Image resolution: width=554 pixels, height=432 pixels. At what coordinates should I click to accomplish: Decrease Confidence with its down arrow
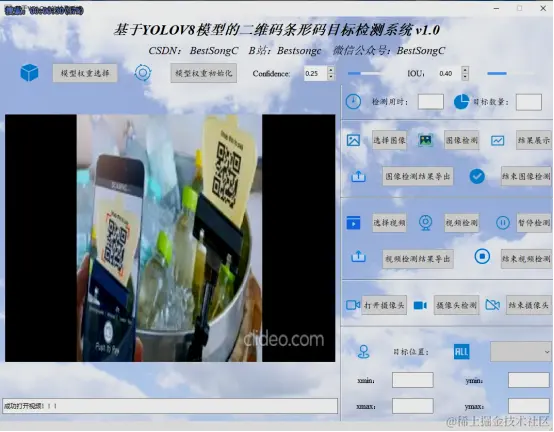(x=331, y=77)
